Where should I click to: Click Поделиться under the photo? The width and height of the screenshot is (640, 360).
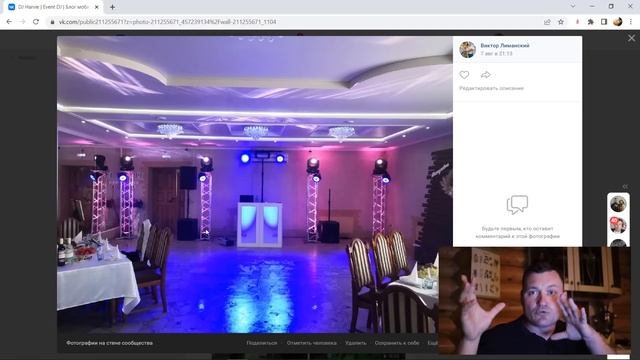coord(262,343)
